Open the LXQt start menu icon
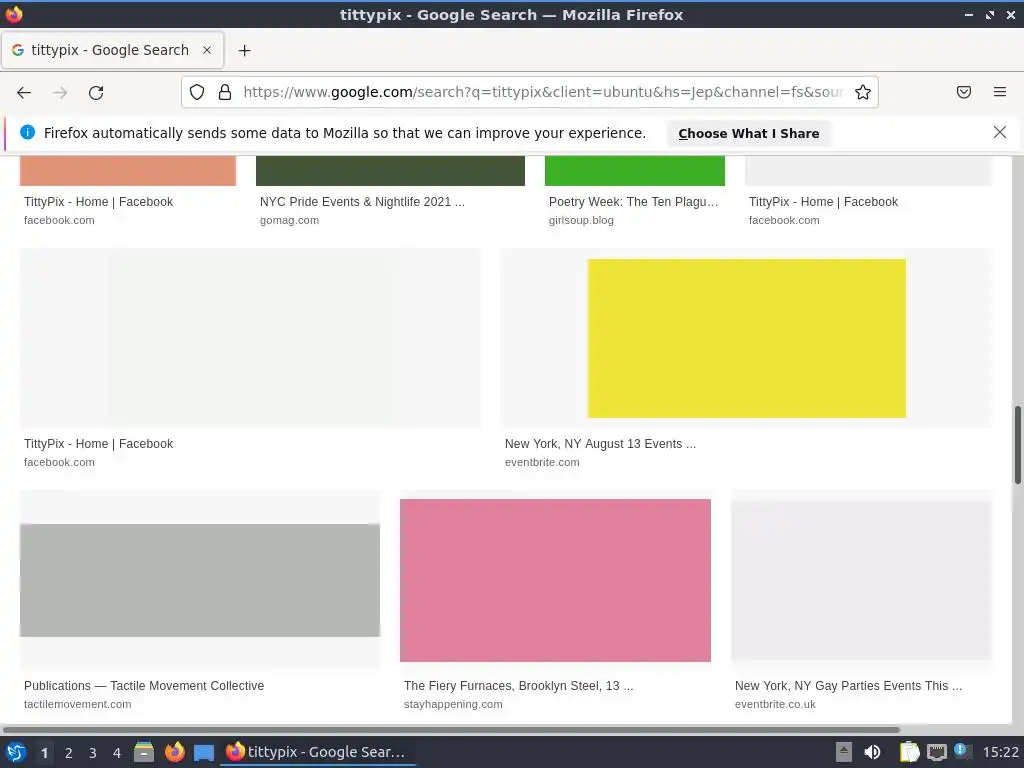 point(16,752)
